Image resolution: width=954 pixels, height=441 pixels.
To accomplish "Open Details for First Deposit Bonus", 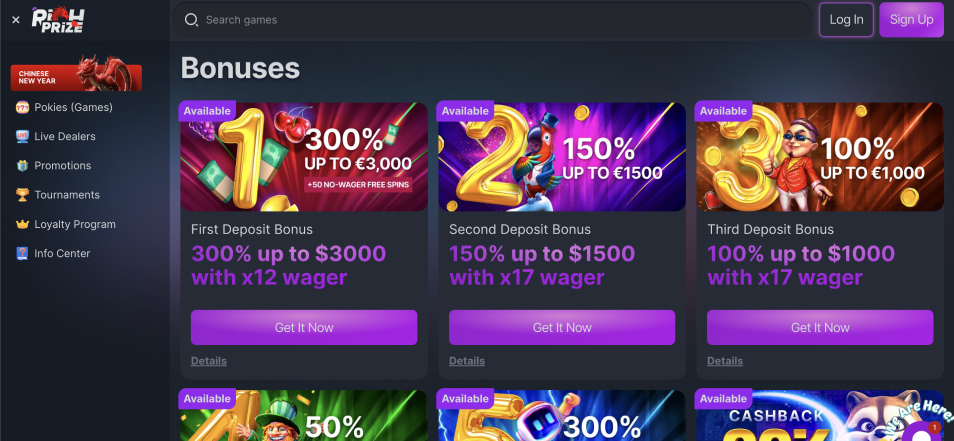I will 209,361.
